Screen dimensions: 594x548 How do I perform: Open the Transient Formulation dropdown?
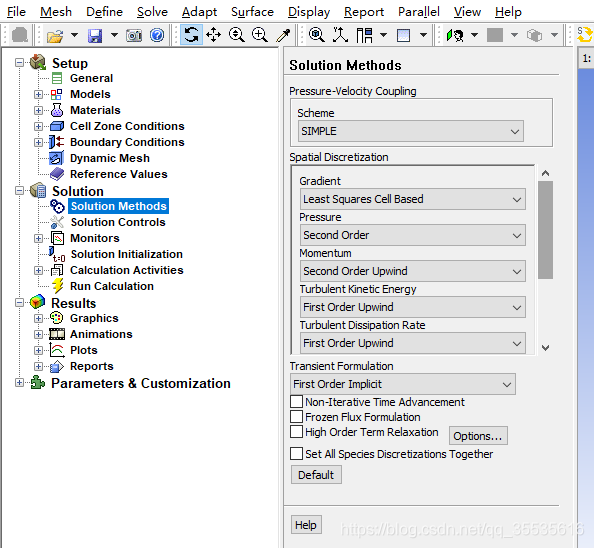click(x=402, y=384)
